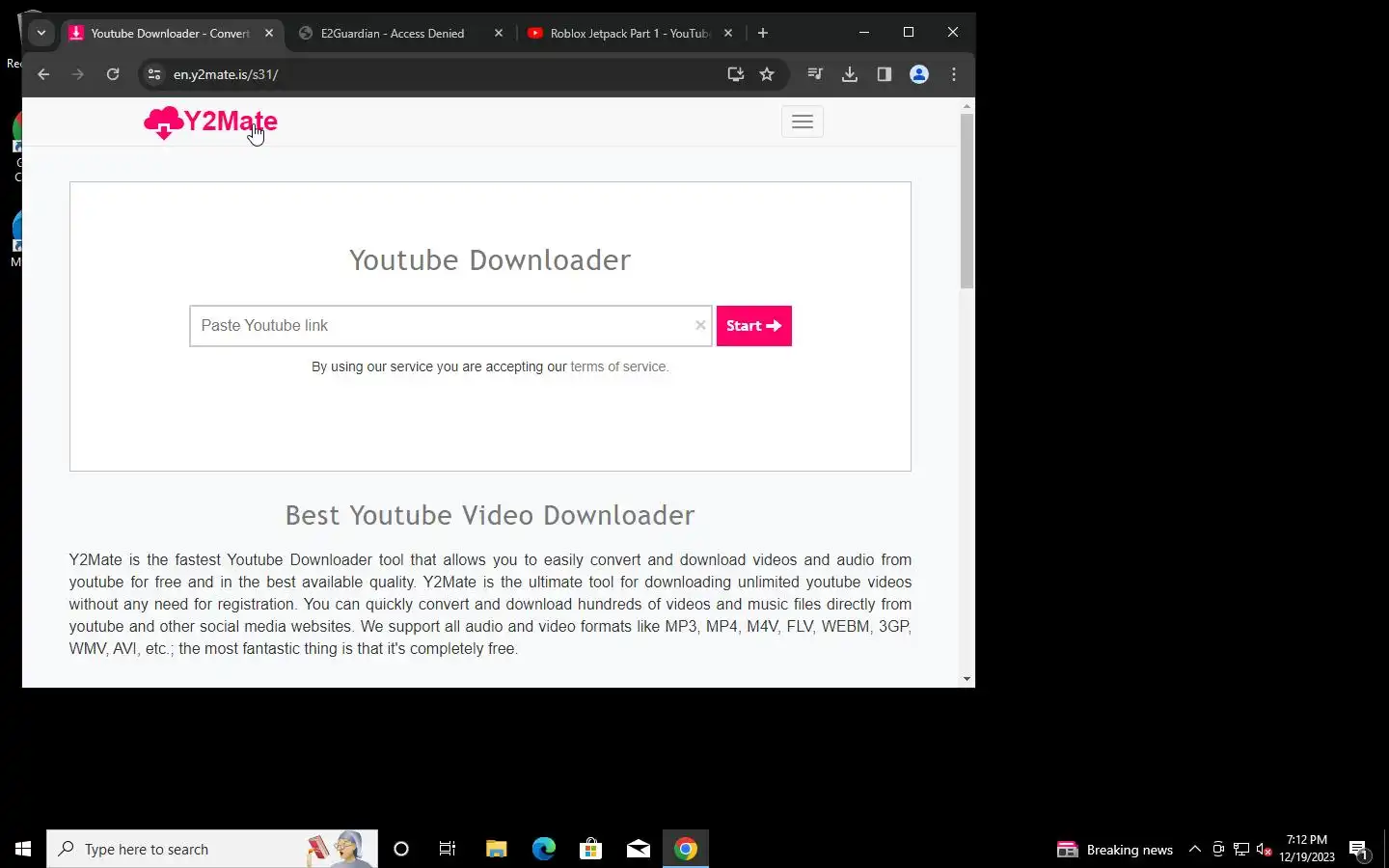Open the Chrome profile avatar
The height and width of the screenshot is (868, 1389).
click(x=919, y=74)
